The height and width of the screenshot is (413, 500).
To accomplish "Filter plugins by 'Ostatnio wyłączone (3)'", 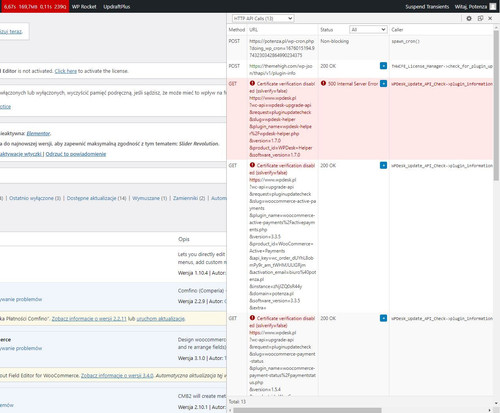I will pos(35,198).
